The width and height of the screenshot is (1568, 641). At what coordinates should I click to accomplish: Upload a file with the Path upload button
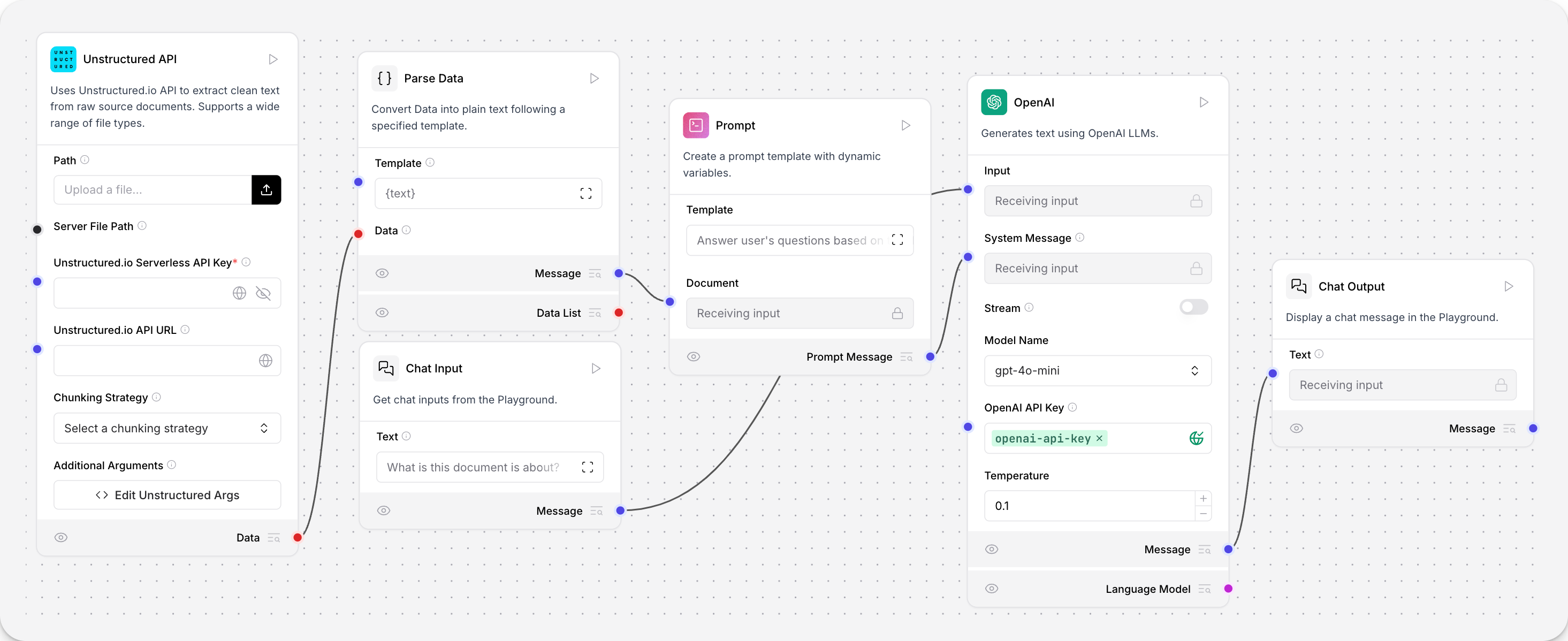click(x=266, y=190)
